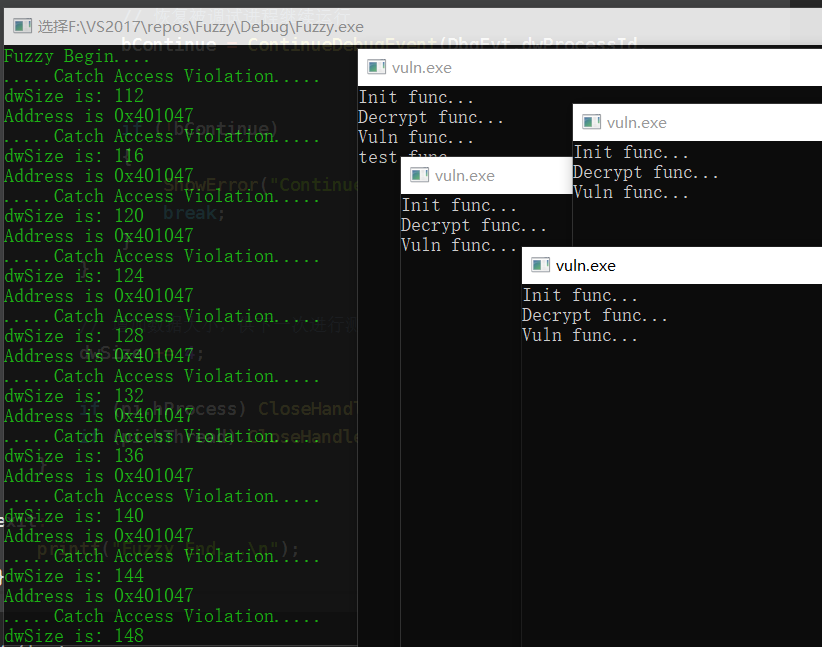Click 'Init func...' in the focused vuln.exe window
The width and height of the screenshot is (822, 647).
click(x=580, y=296)
